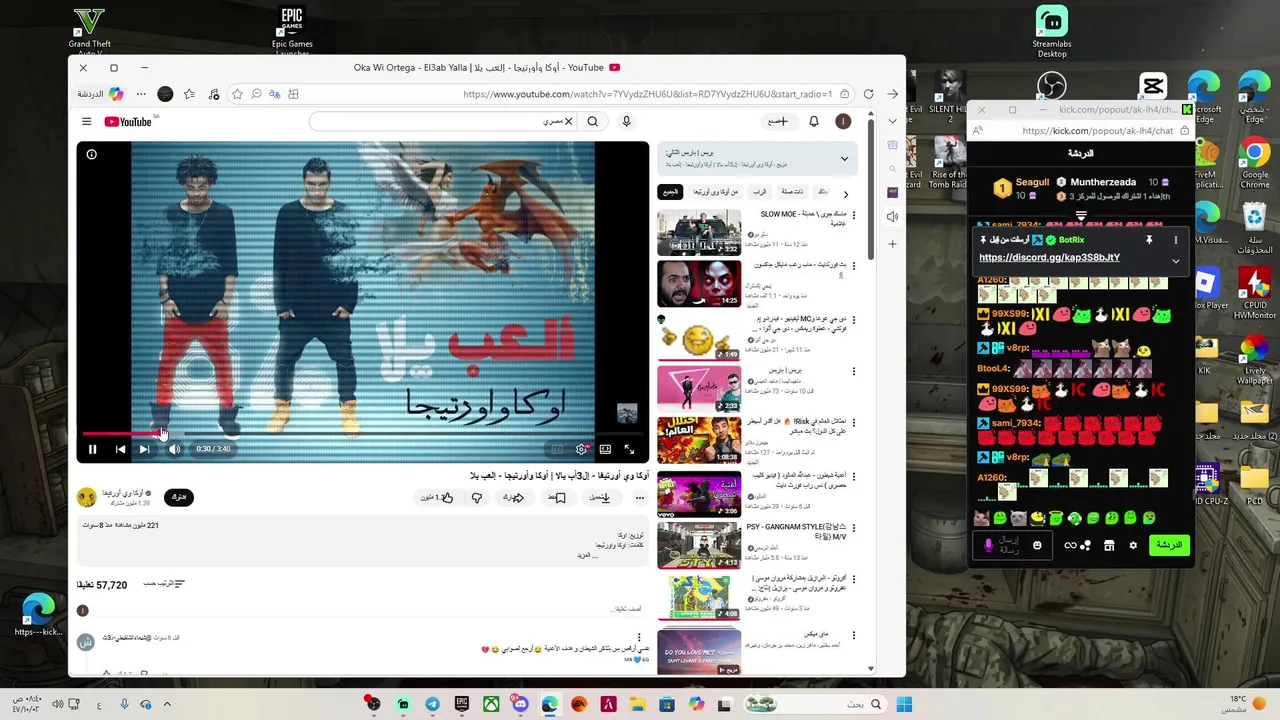1280x720 pixels.
Task: Open YouTube notifications bell
Action: [x=814, y=121]
